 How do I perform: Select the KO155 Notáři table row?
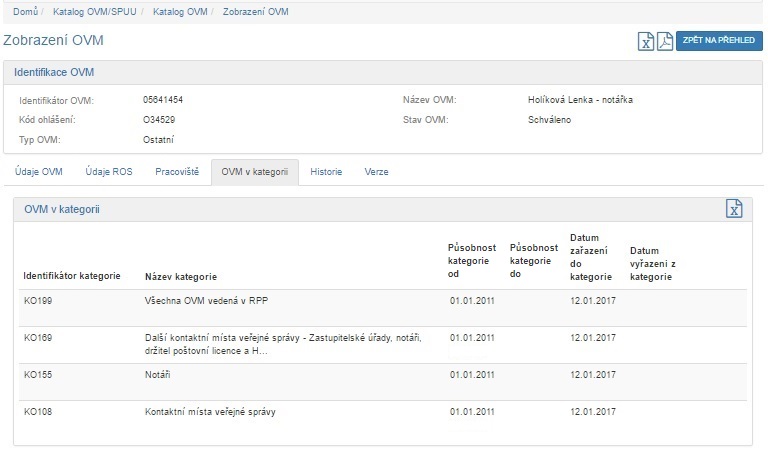click(380, 373)
